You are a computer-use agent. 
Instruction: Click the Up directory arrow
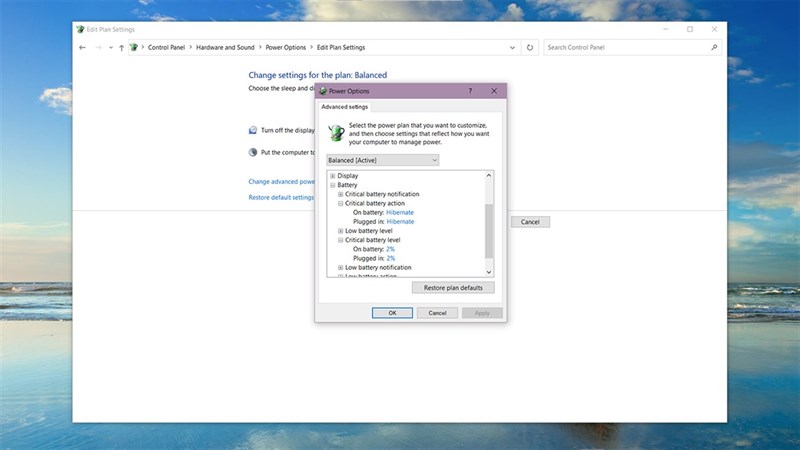(x=121, y=47)
